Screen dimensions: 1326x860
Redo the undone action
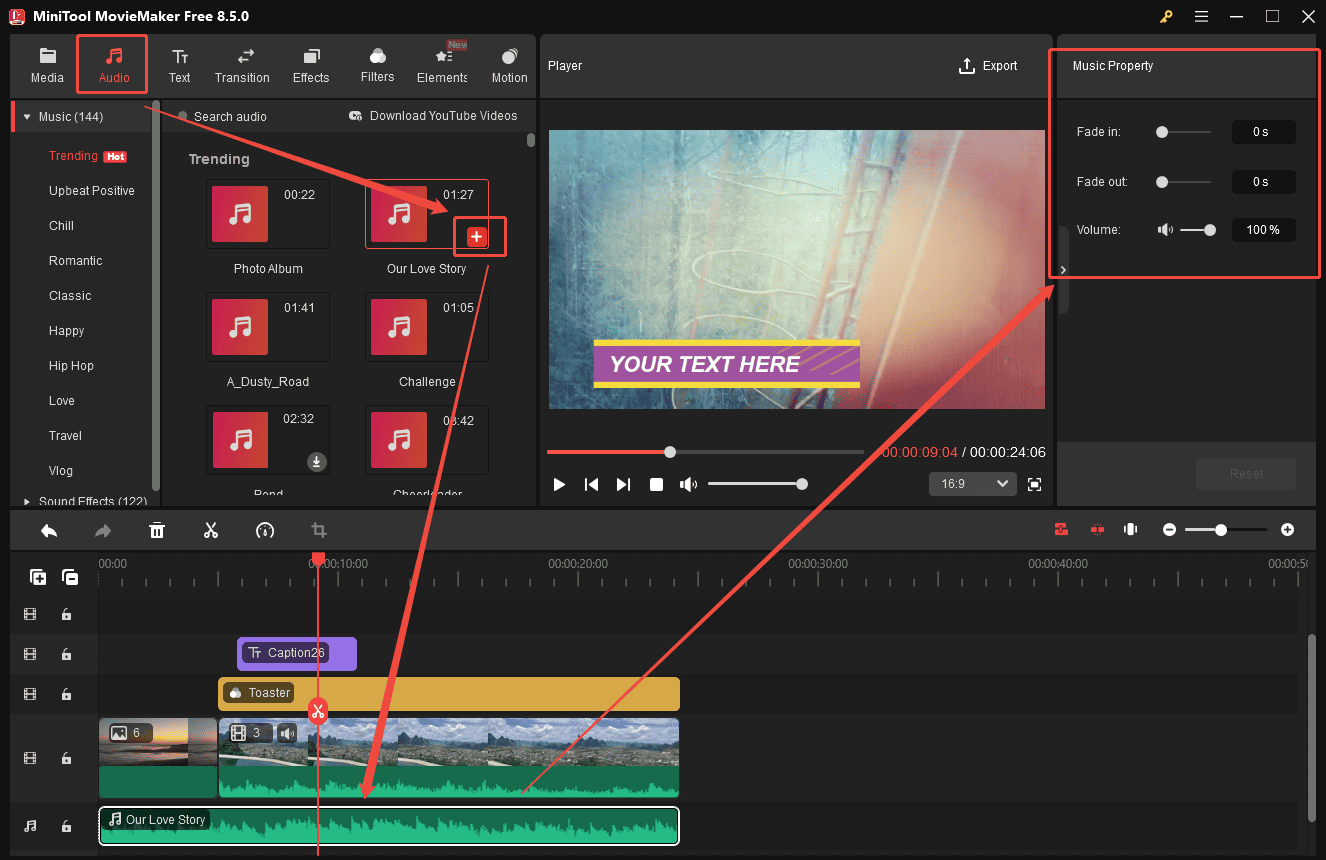click(102, 530)
